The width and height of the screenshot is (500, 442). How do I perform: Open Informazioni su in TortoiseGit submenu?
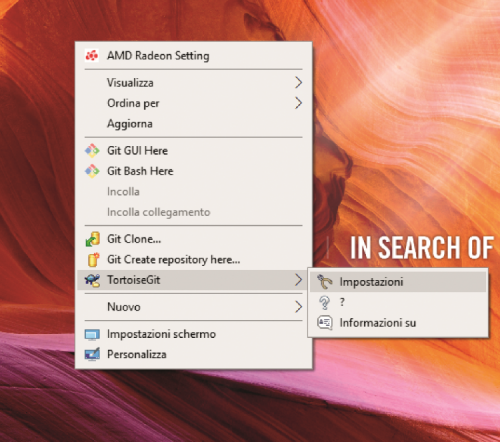click(x=398, y=323)
